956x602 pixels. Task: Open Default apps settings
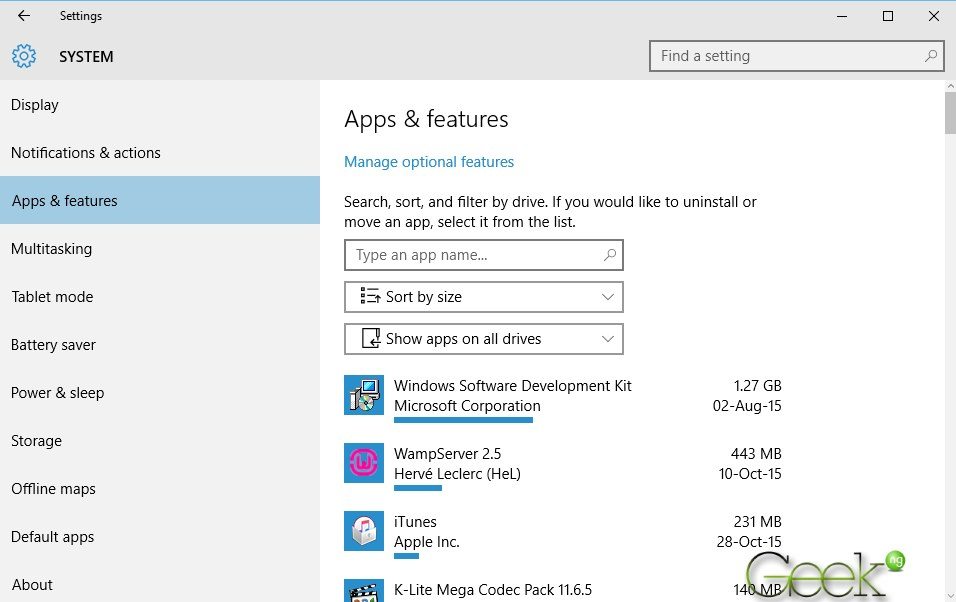coord(160,537)
